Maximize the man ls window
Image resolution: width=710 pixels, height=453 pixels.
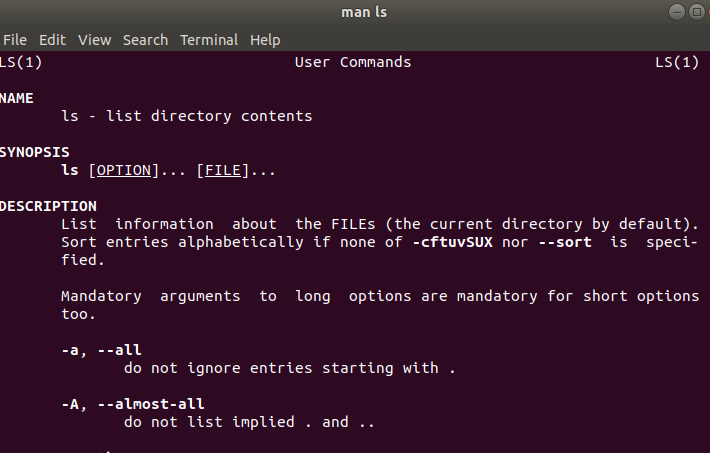[696, 12]
